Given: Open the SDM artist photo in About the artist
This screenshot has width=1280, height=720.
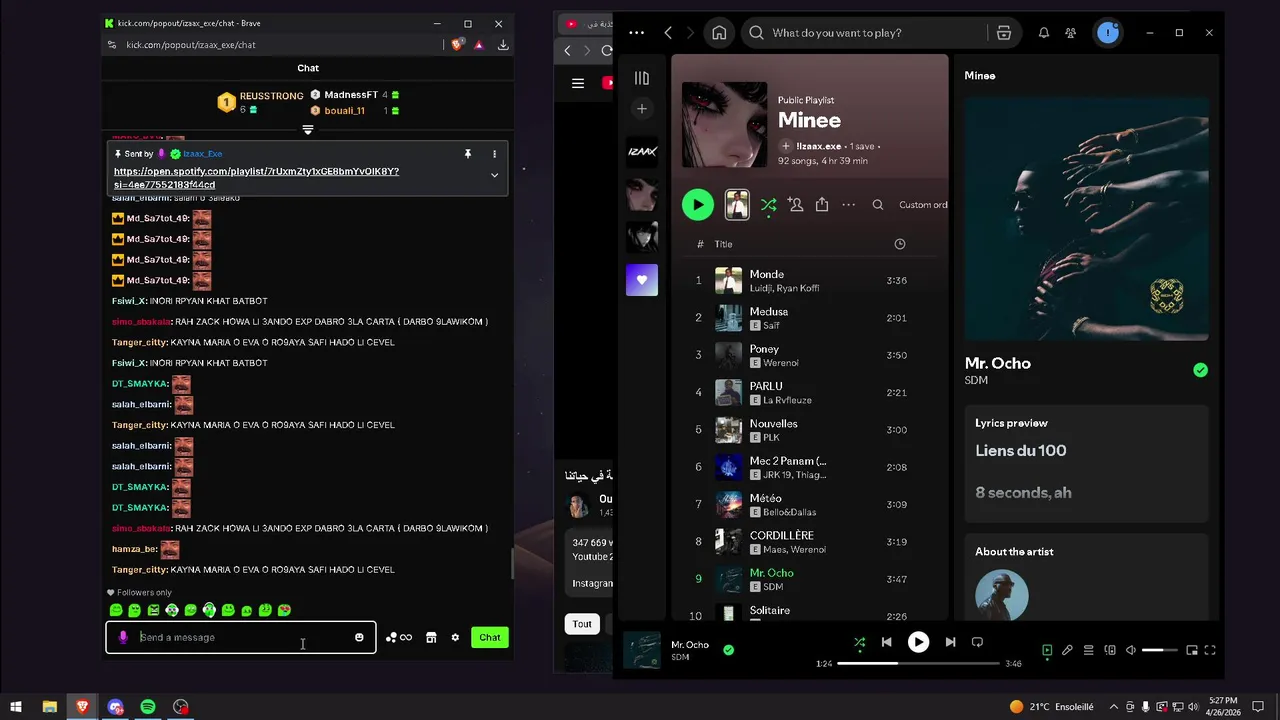Looking at the screenshot, I should click(x=1002, y=595).
